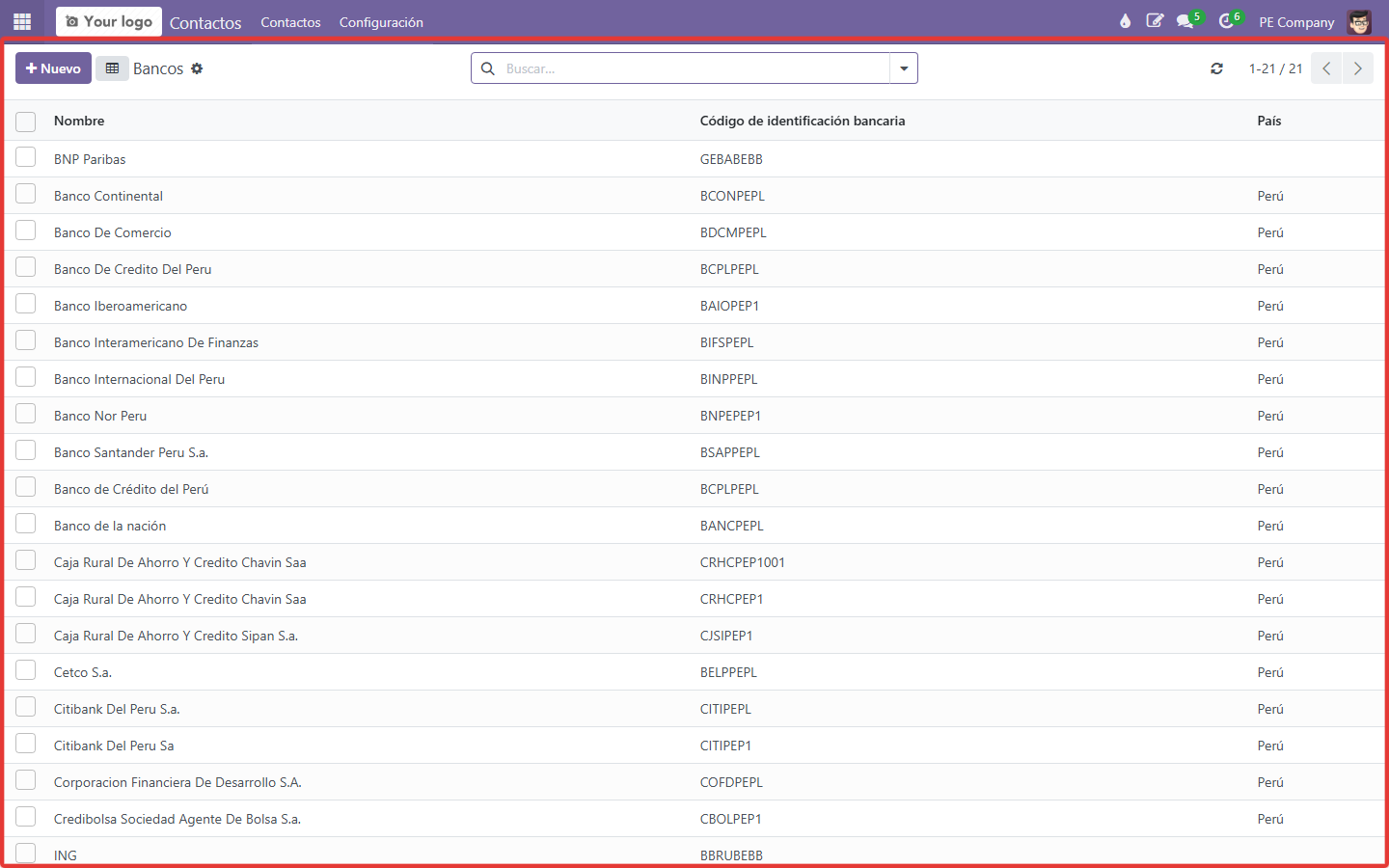Refresh the list with the reload icon
1389x868 pixels.
coord(1217,68)
